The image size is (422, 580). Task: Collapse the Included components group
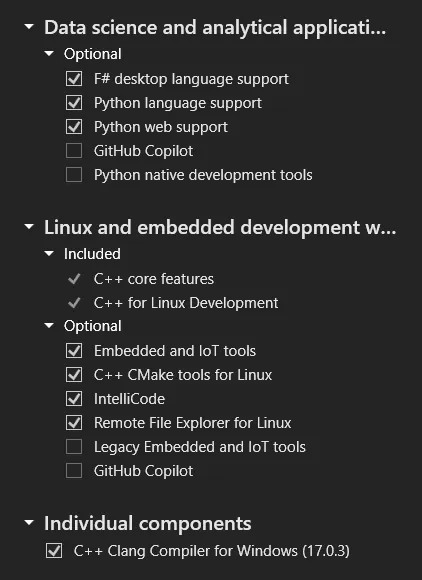(x=49, y=254)
